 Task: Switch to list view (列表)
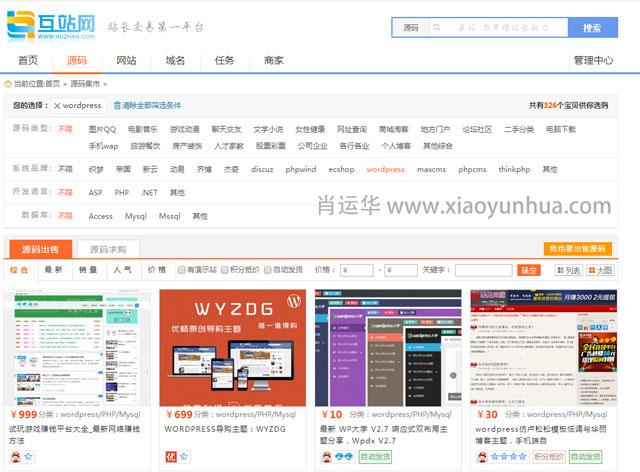[569, 270]
